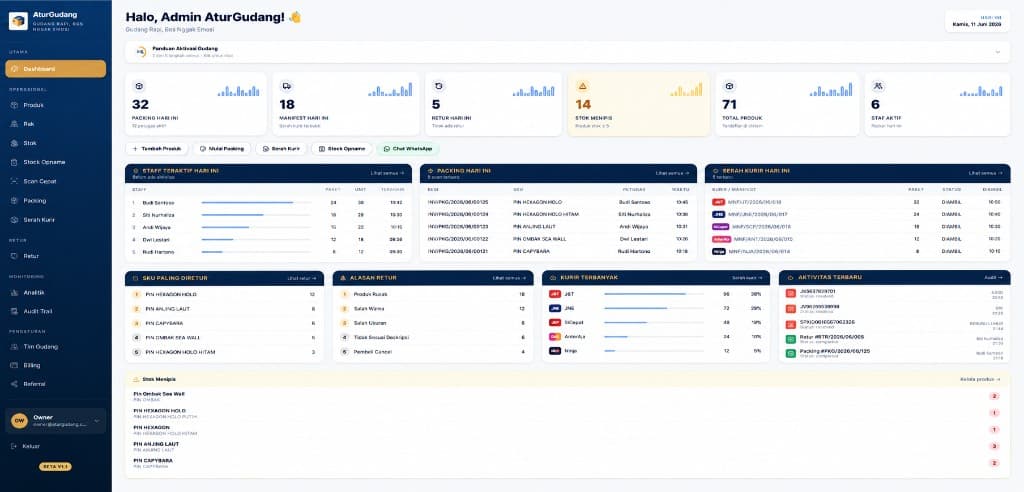The width and height of the screenshot is (1024, 492).
Task: Click the green icon beside Packing #PKG activity
Action: tap(791, 353)
